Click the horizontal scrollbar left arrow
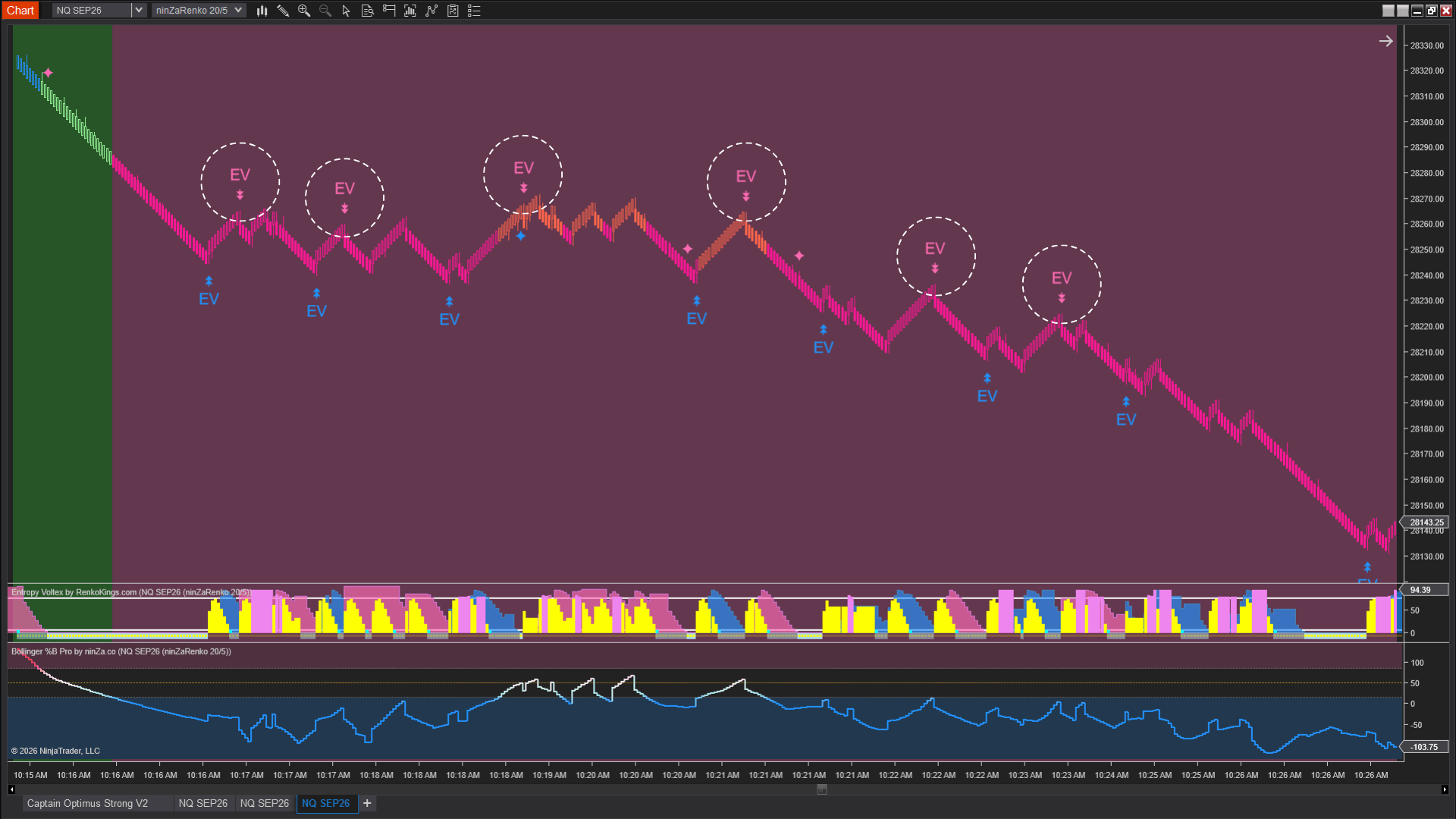The height and width of the screenshot is (819, 1456). click(x=11, y=789)
